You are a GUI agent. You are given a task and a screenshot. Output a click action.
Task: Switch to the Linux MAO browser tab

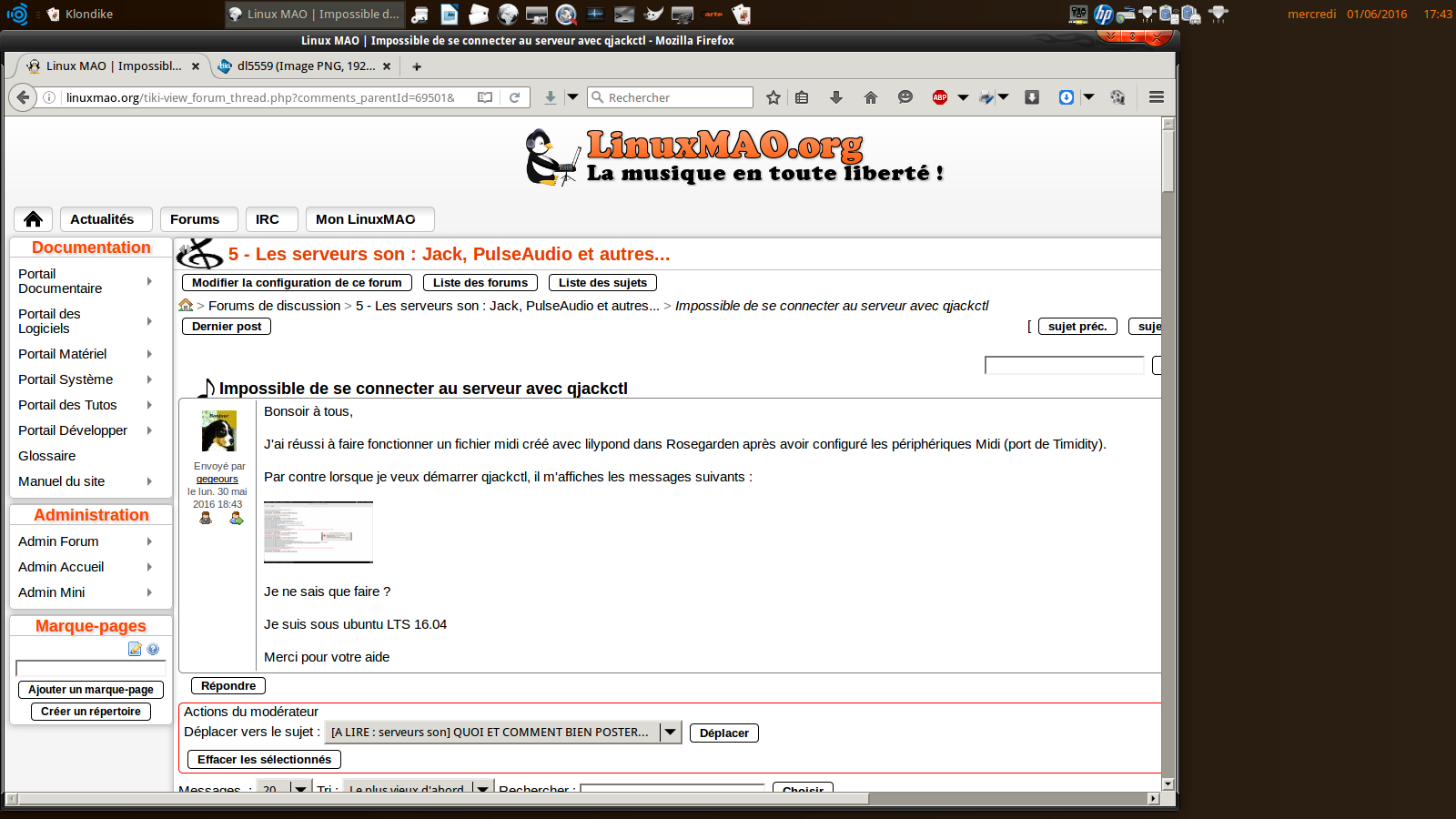click(114, 66)
